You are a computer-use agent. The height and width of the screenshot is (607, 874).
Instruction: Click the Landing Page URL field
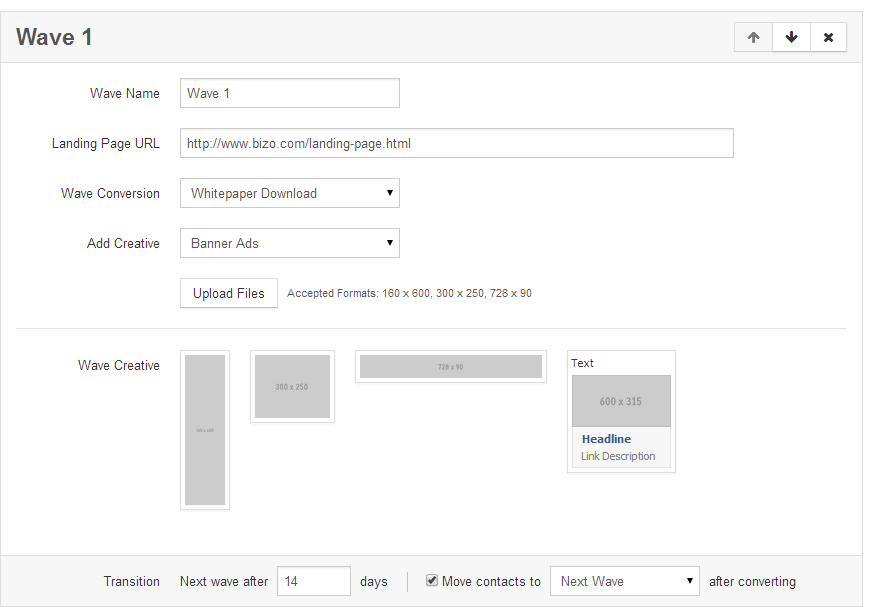[456, 143]
